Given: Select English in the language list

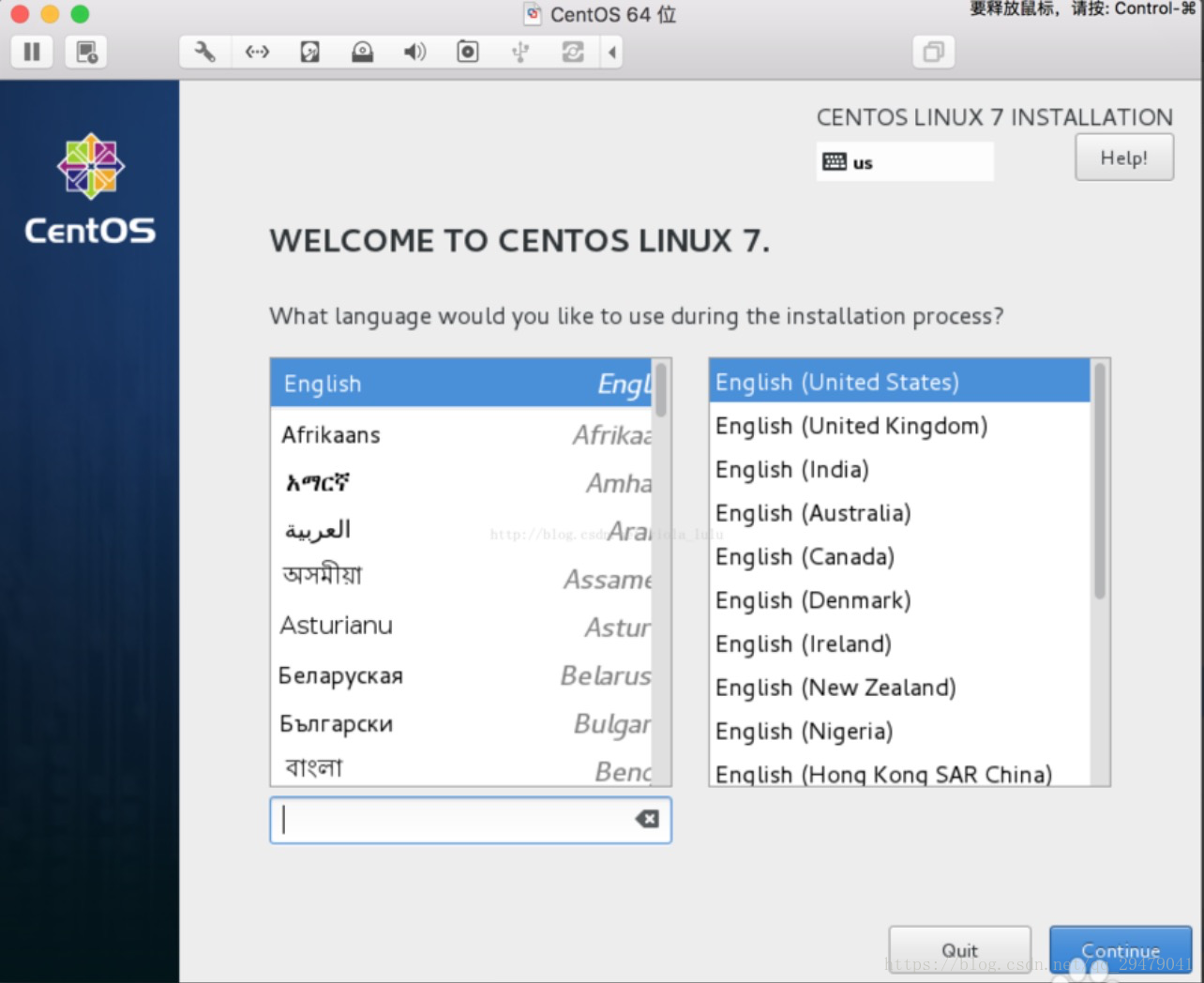Looking at the screenshot, I should click(461, 383).
